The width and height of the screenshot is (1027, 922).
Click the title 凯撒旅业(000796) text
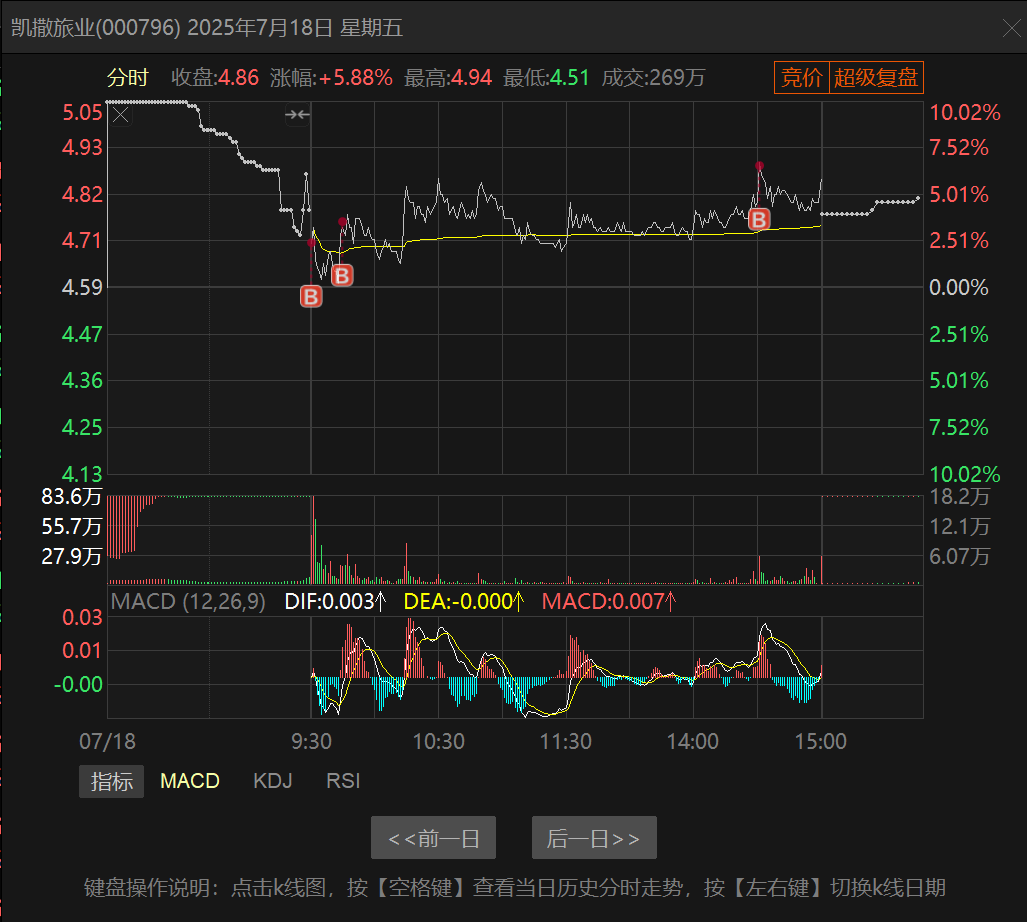(96, 28)
